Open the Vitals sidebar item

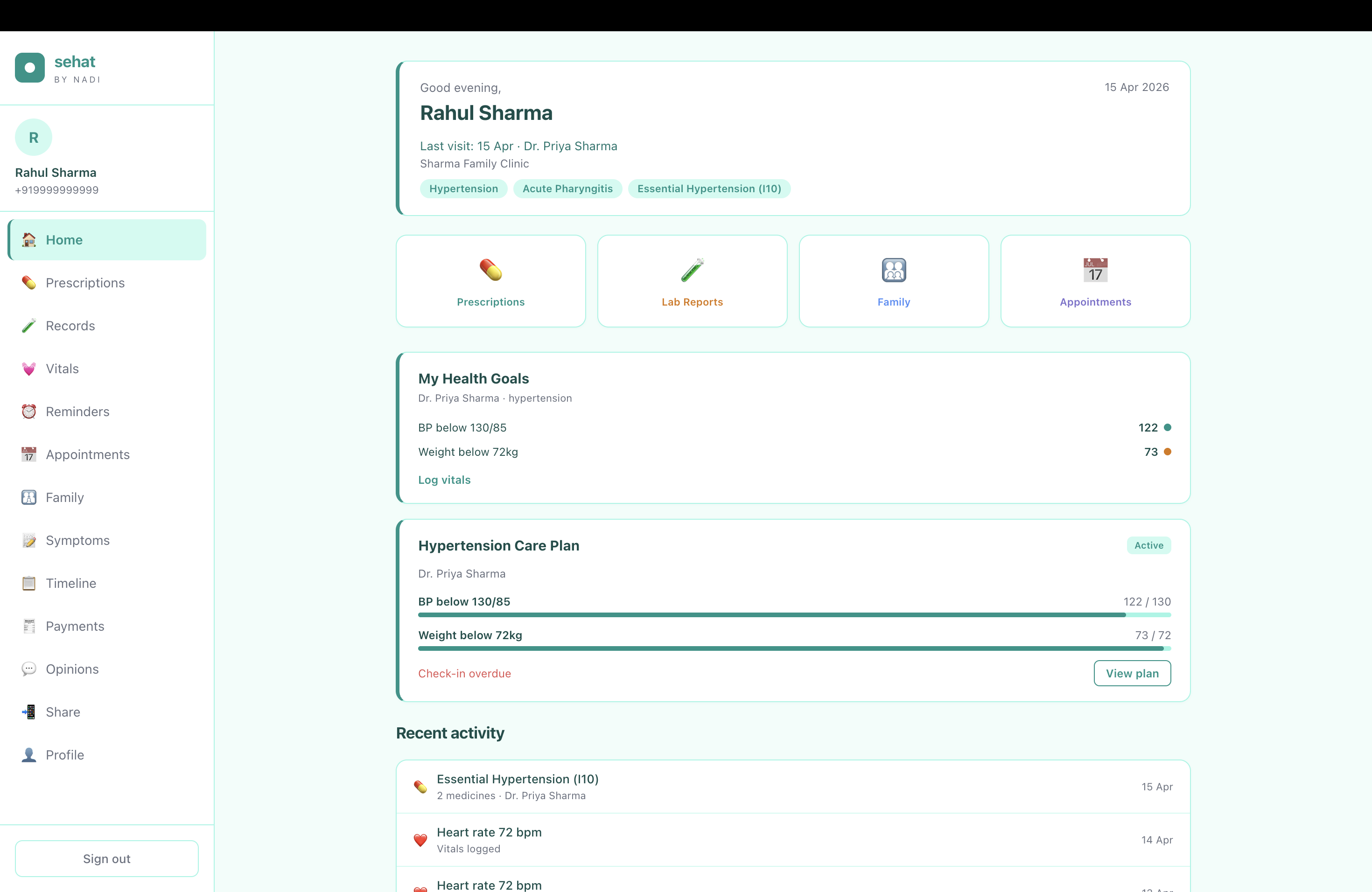coord(107,369)
